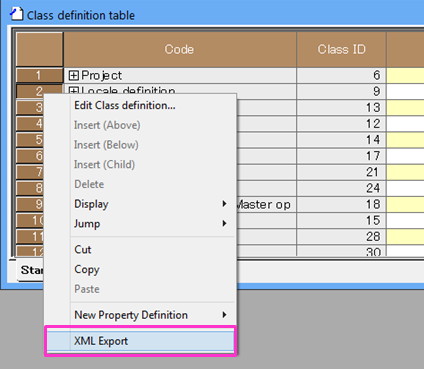424x369 pixels.
Task: Click the Class ID column header
Action: (341, 49)
